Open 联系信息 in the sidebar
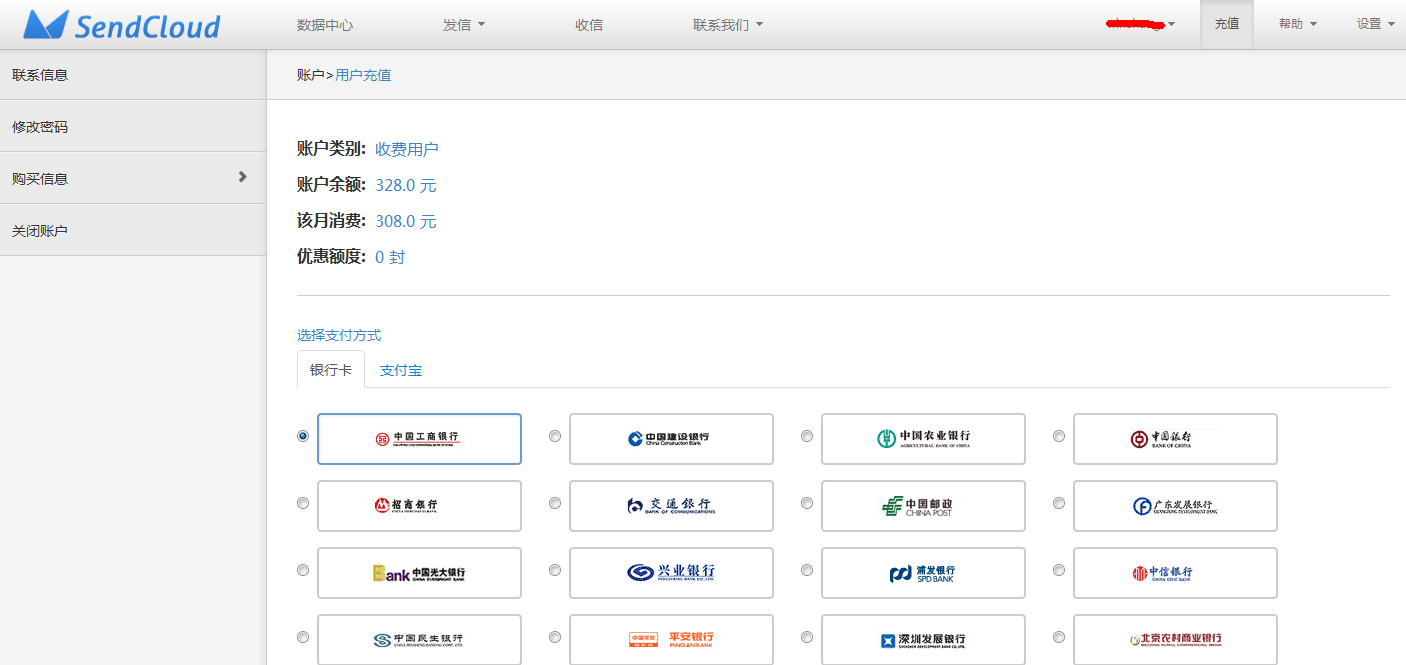The height and width of the screenshot is (665, 1406). point(133,74)
